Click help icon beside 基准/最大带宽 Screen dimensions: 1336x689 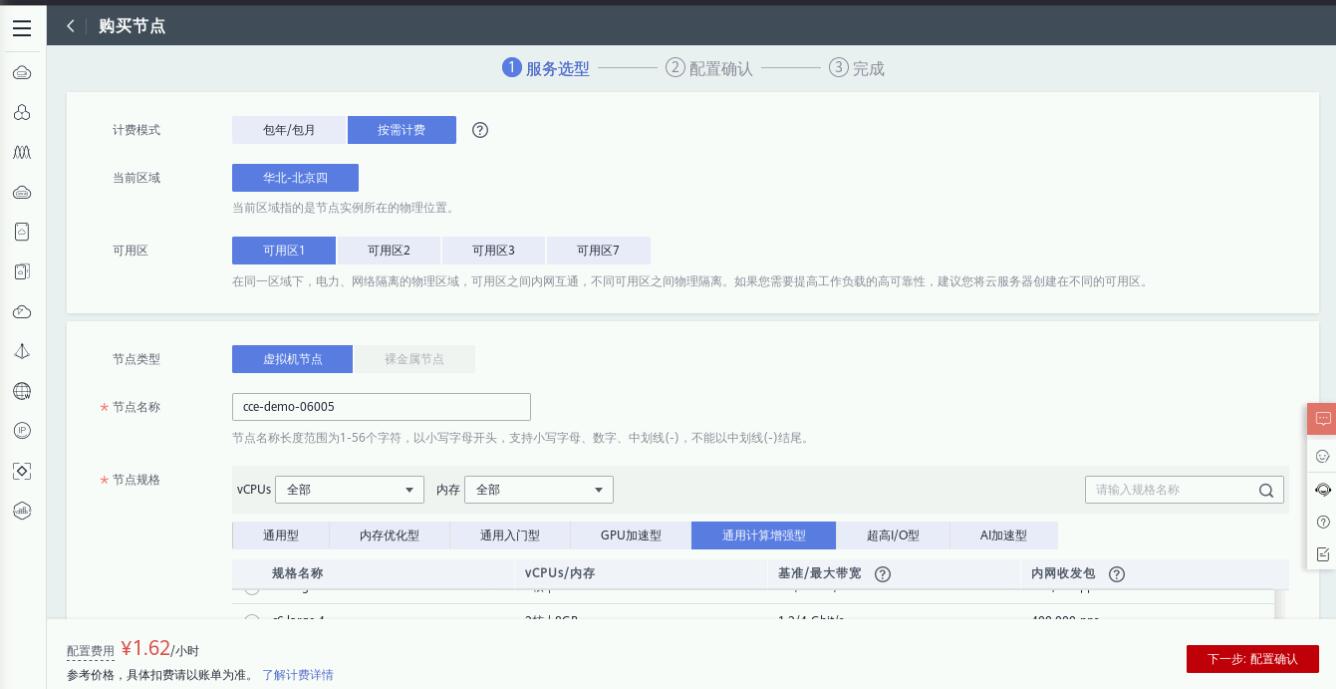pyautogui.click(x=883, y=574)
